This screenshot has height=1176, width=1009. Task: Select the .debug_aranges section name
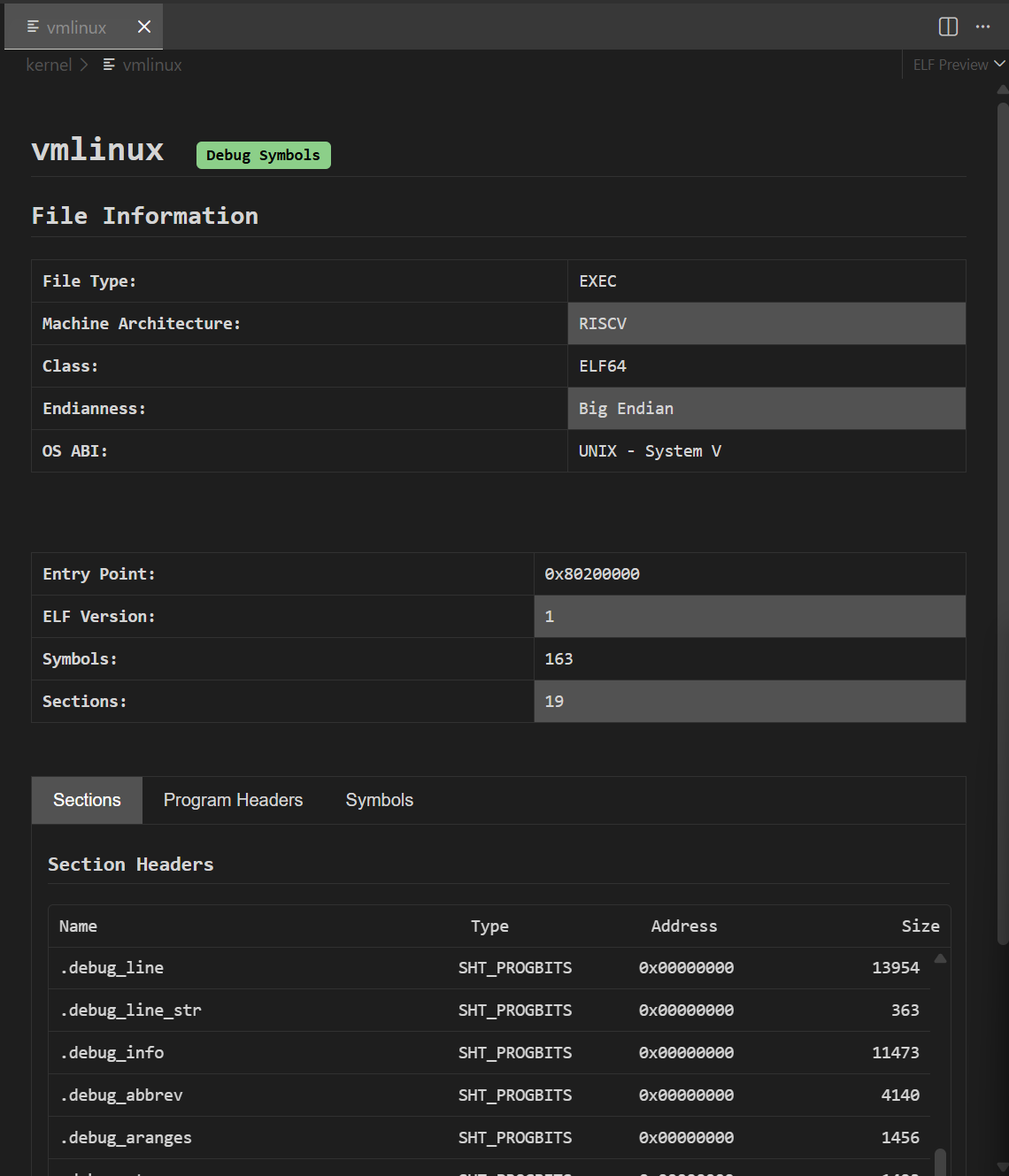[x=126, y=1138]
